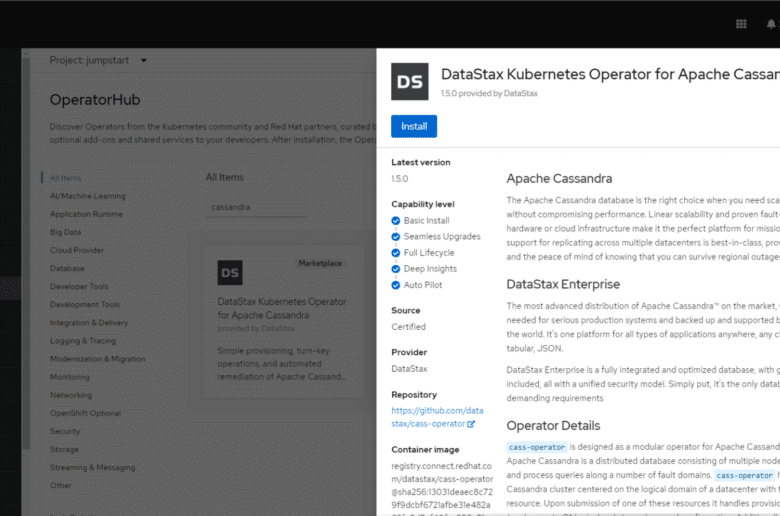Click the Latest version value 1.5.0
The height and width of the screenshot is (516, 780).
coord(399,179)
